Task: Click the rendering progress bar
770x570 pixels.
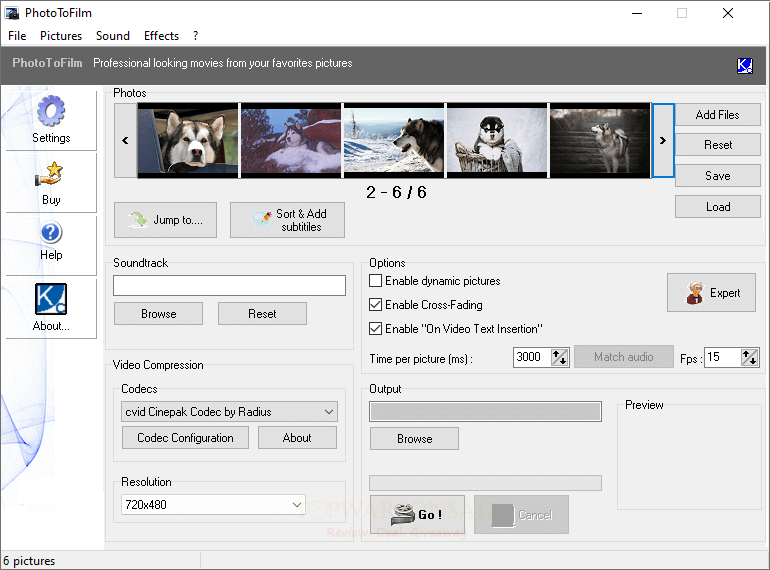Action: tap(485, 483)
